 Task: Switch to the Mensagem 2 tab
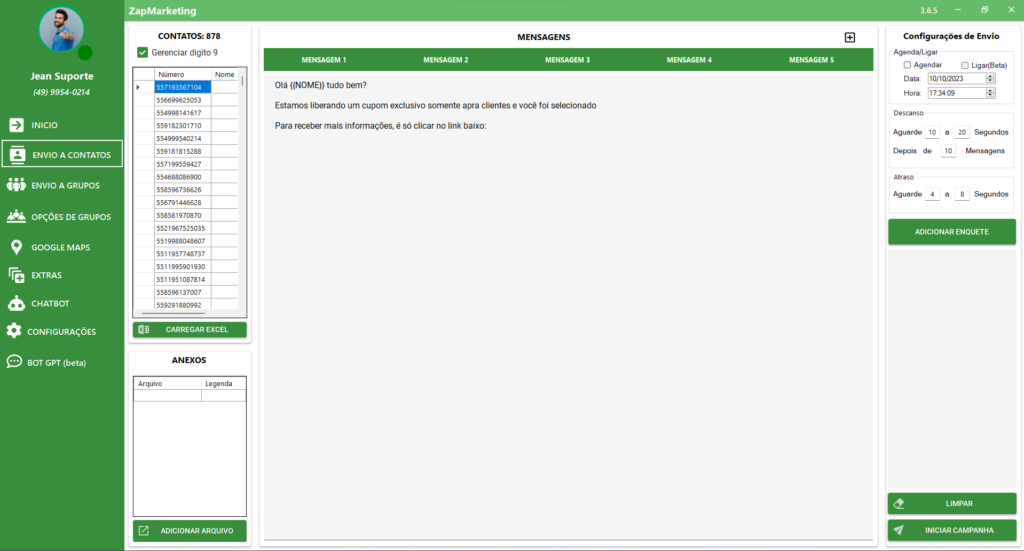(x=445, y=60)
